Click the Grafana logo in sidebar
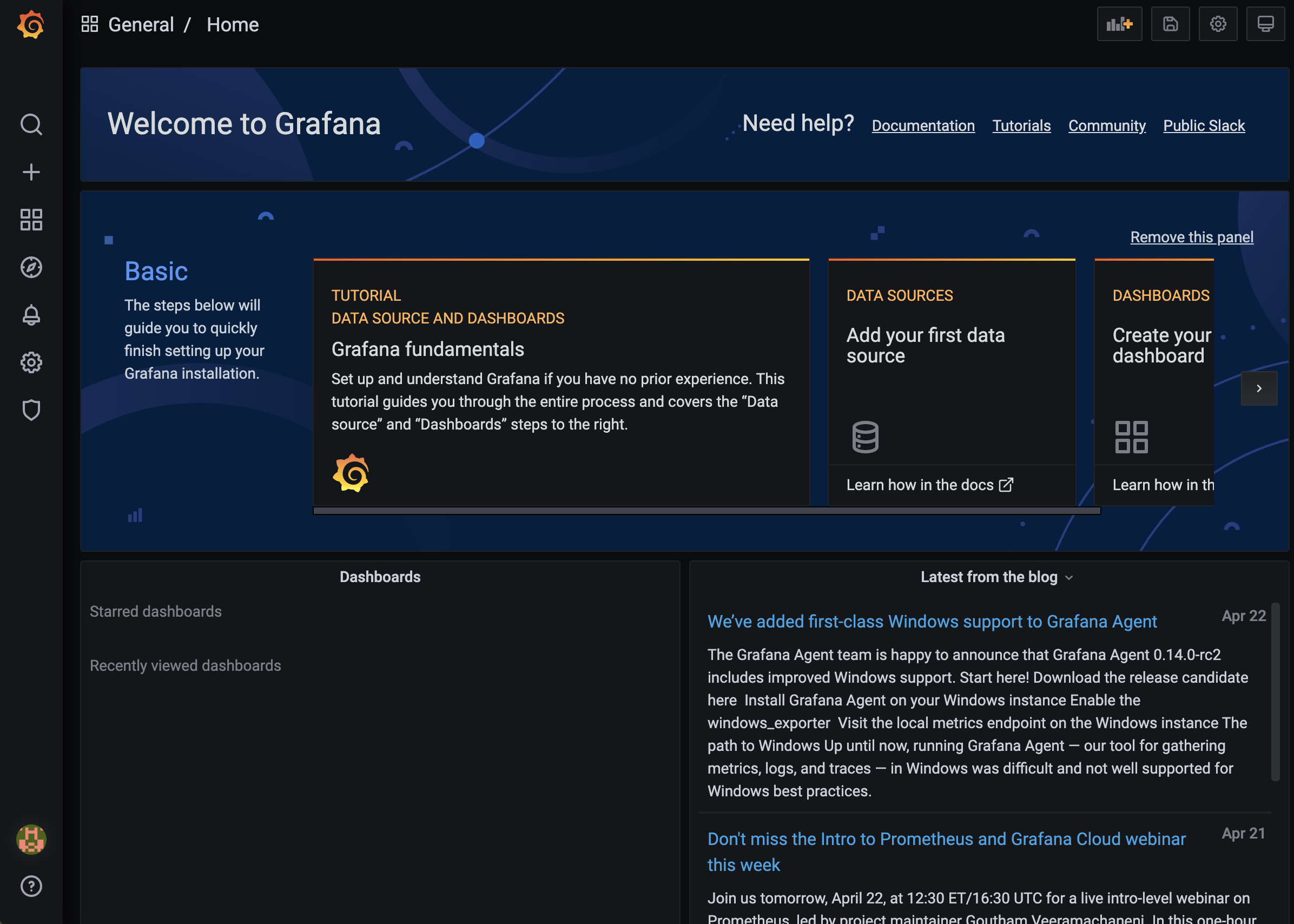 point(31,24)
